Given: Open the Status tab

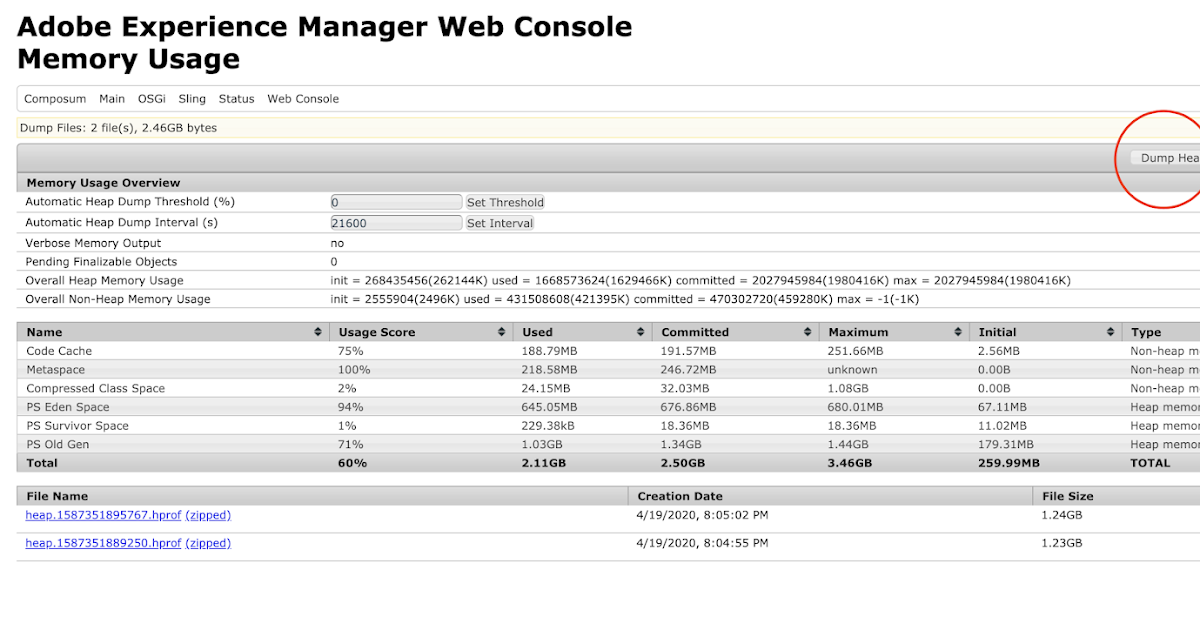Looking at the screenshot, I should point(236,98).
